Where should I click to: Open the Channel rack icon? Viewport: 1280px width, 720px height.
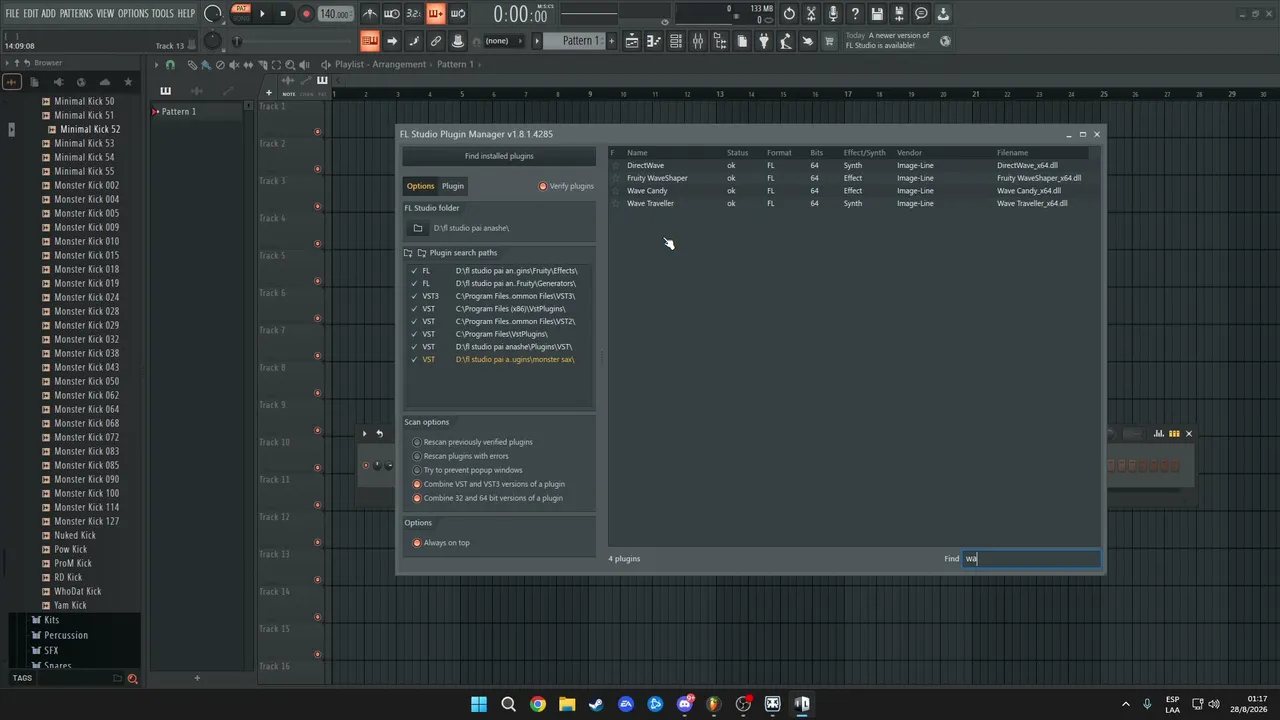(675, 41)
